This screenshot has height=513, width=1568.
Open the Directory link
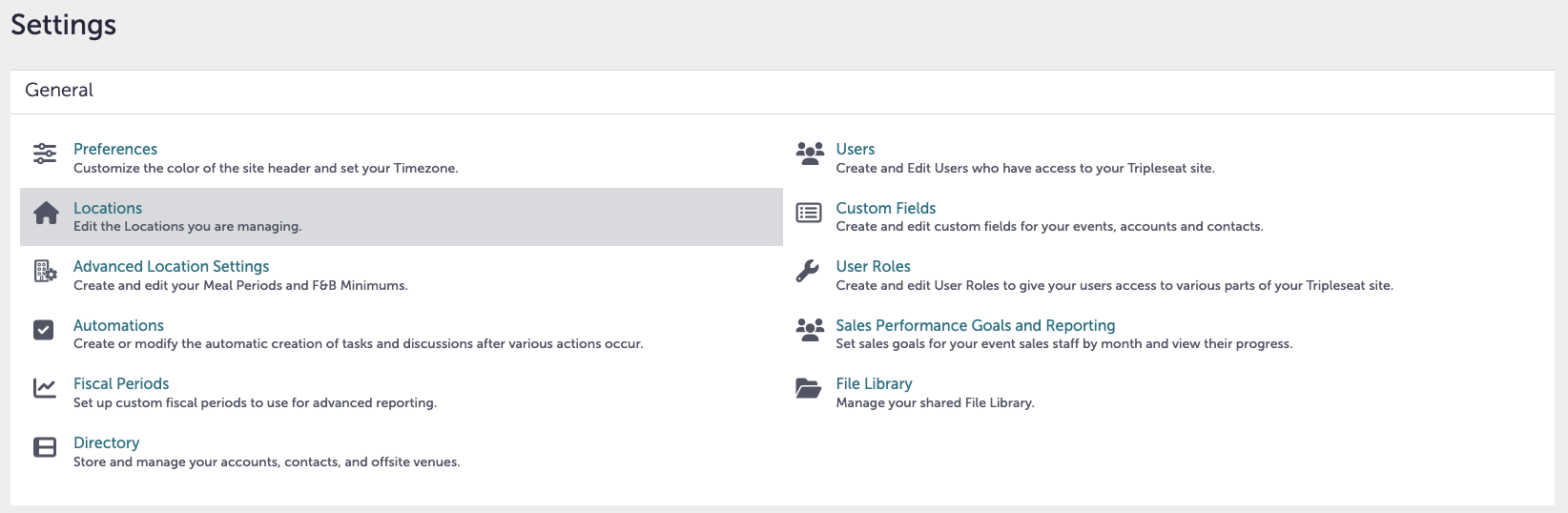click(x=106, y=442)
